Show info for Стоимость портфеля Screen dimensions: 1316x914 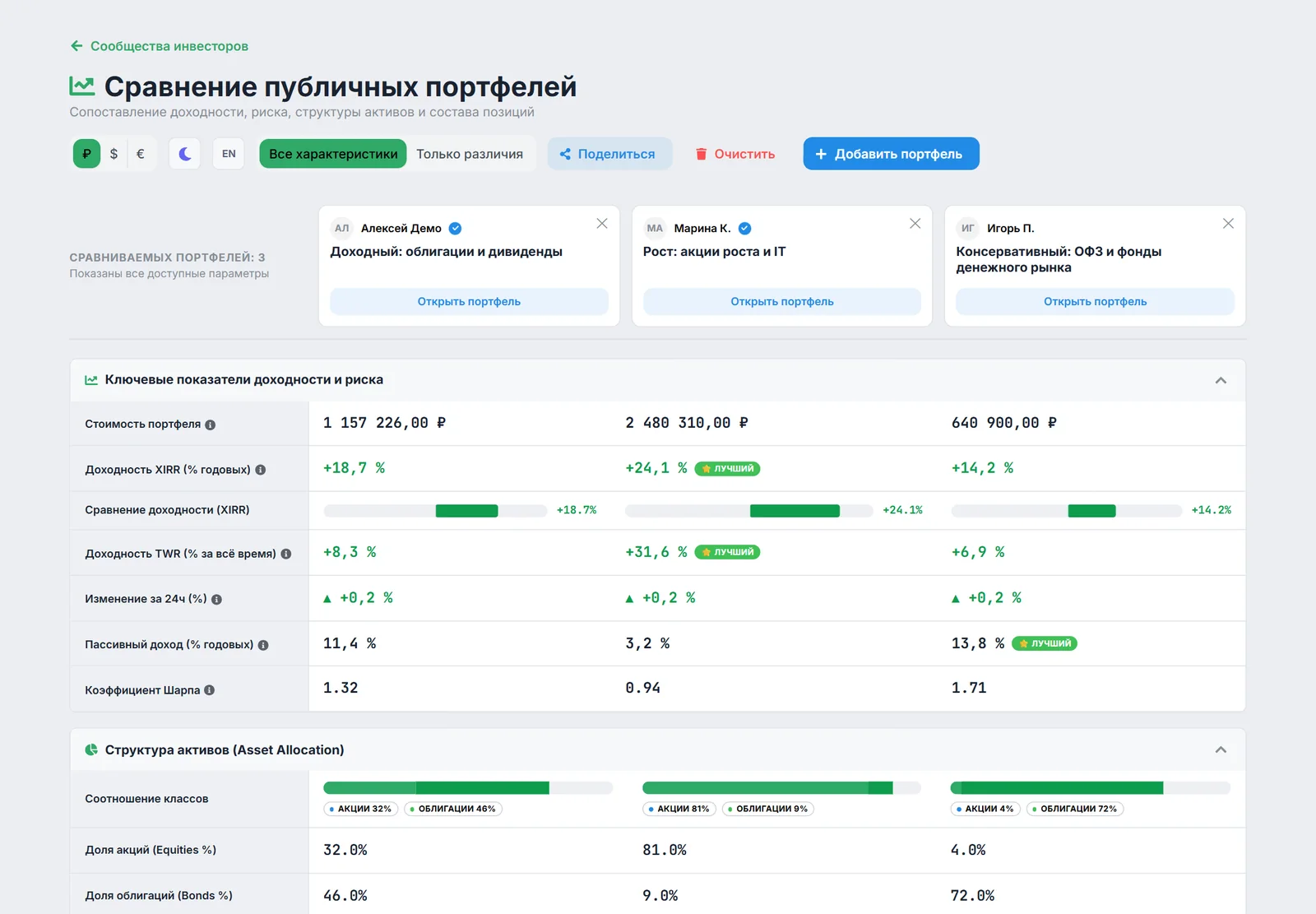[211, 425]
